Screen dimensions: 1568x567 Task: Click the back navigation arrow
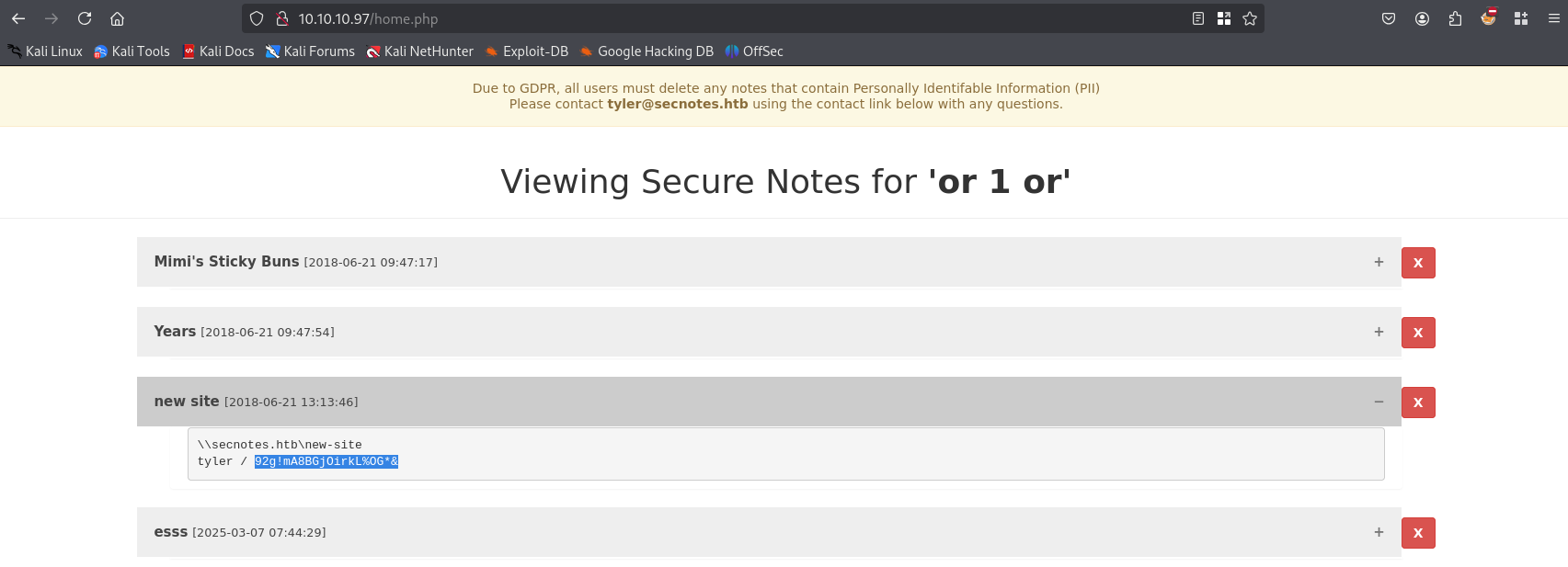[18, 18]
